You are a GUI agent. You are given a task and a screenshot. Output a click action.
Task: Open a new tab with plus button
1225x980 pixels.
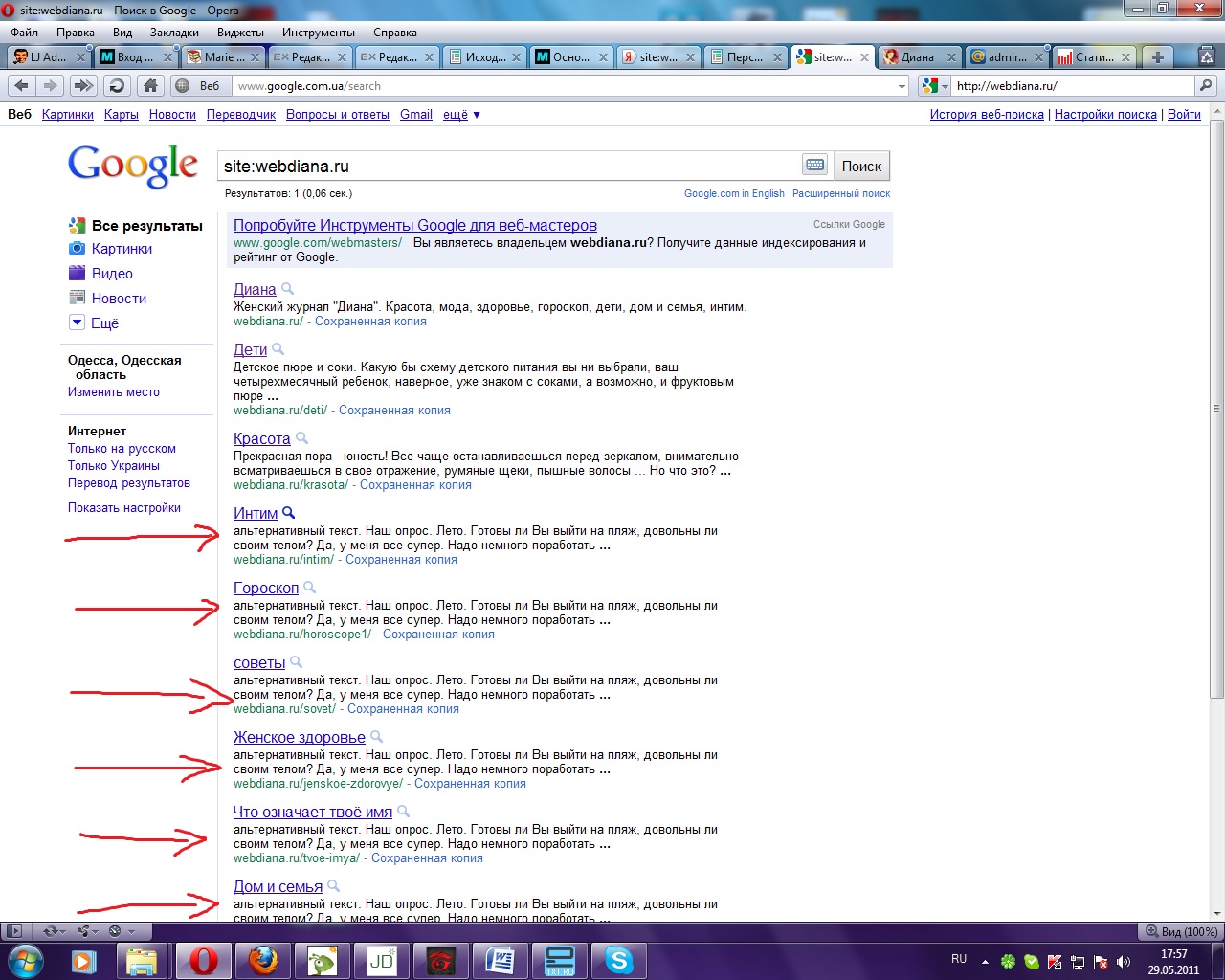(1157, 57)
